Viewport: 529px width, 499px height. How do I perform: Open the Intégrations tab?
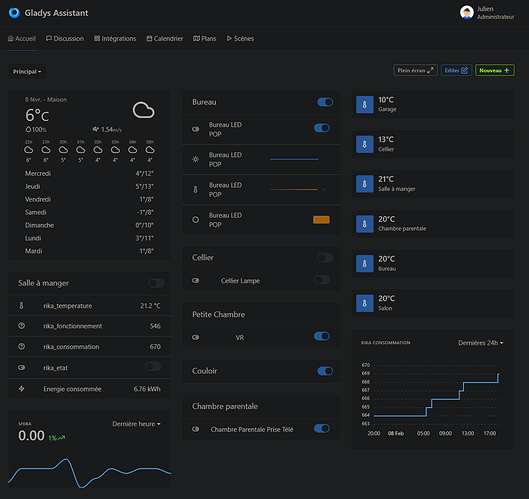[115, 38]
